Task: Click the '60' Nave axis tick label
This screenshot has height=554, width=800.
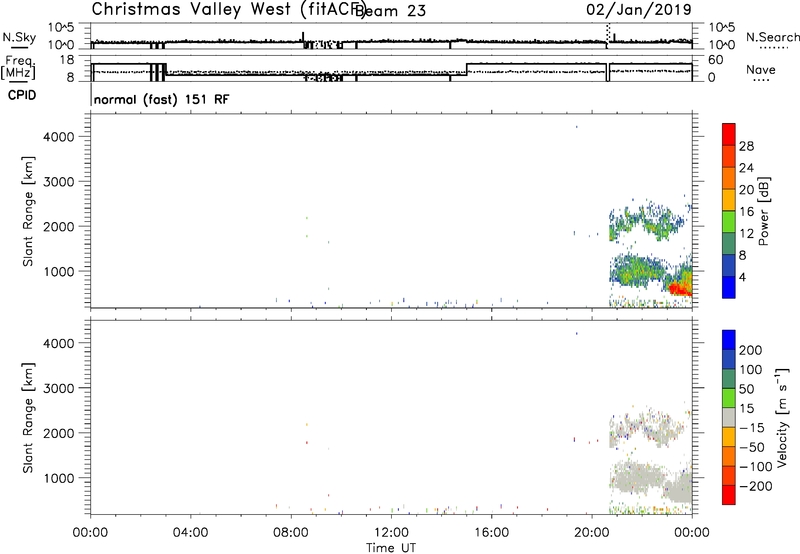Action: coord(716,60)
